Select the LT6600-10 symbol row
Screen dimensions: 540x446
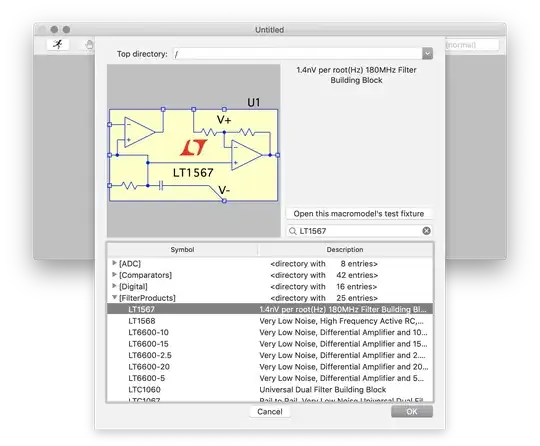tap(270, 332)
